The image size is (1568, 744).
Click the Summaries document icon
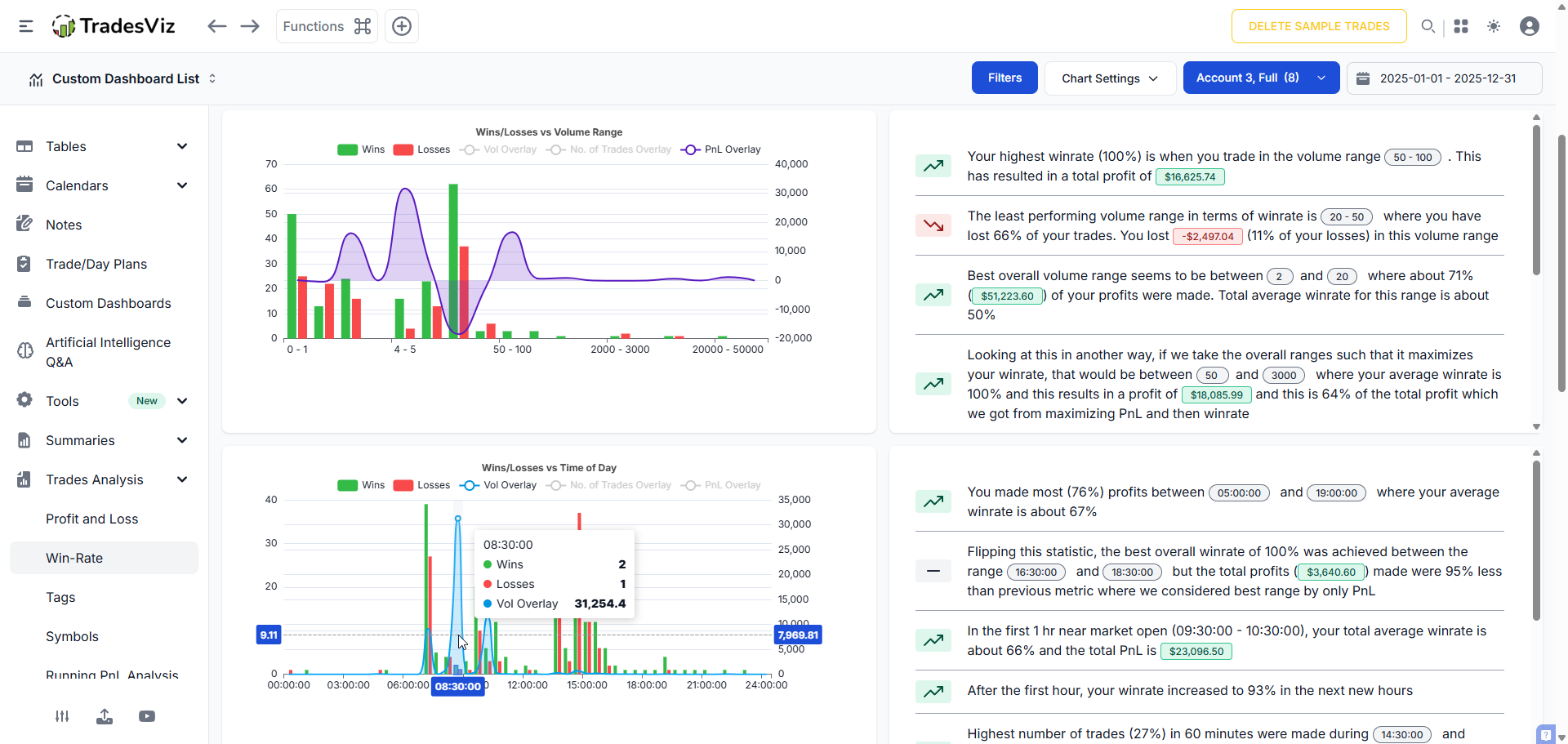tap(24, 440)
